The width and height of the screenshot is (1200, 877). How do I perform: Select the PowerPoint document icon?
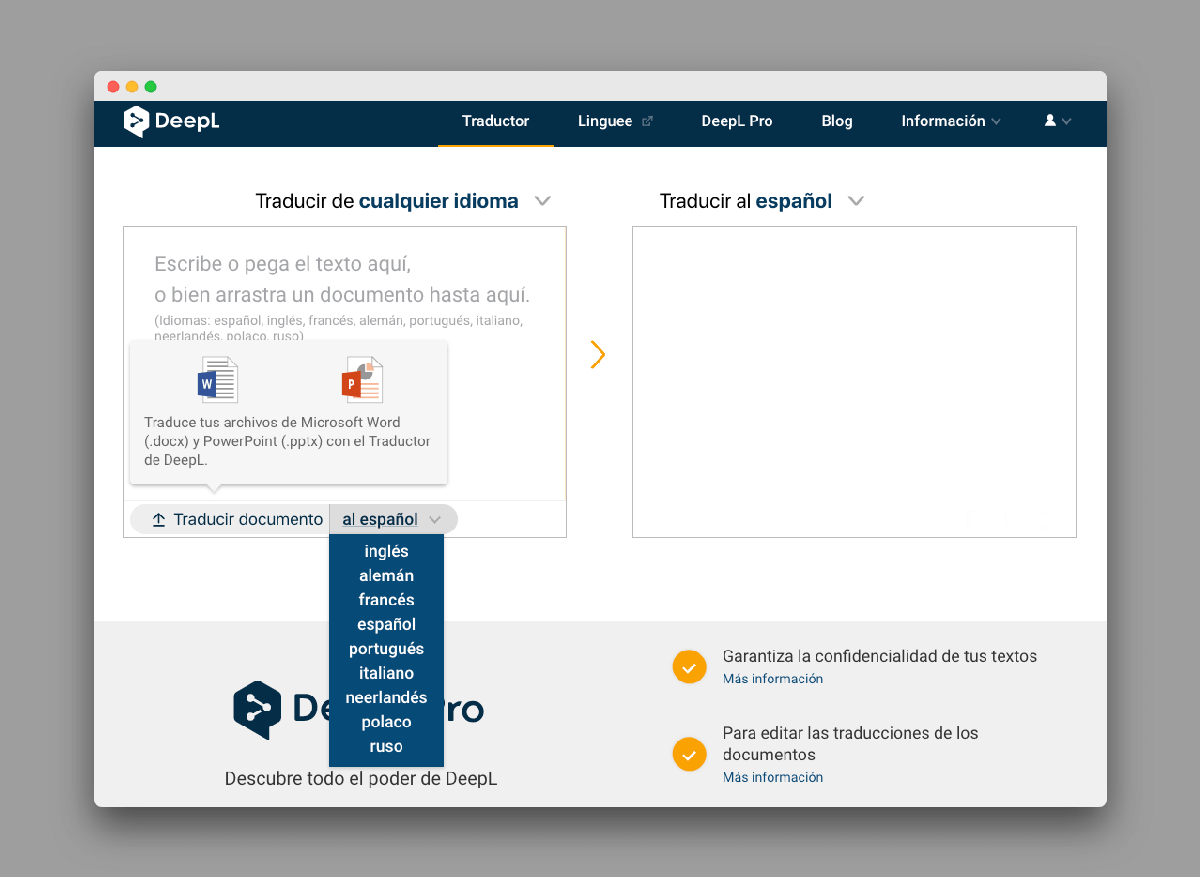pyautogui.click(x=362, y=380)
